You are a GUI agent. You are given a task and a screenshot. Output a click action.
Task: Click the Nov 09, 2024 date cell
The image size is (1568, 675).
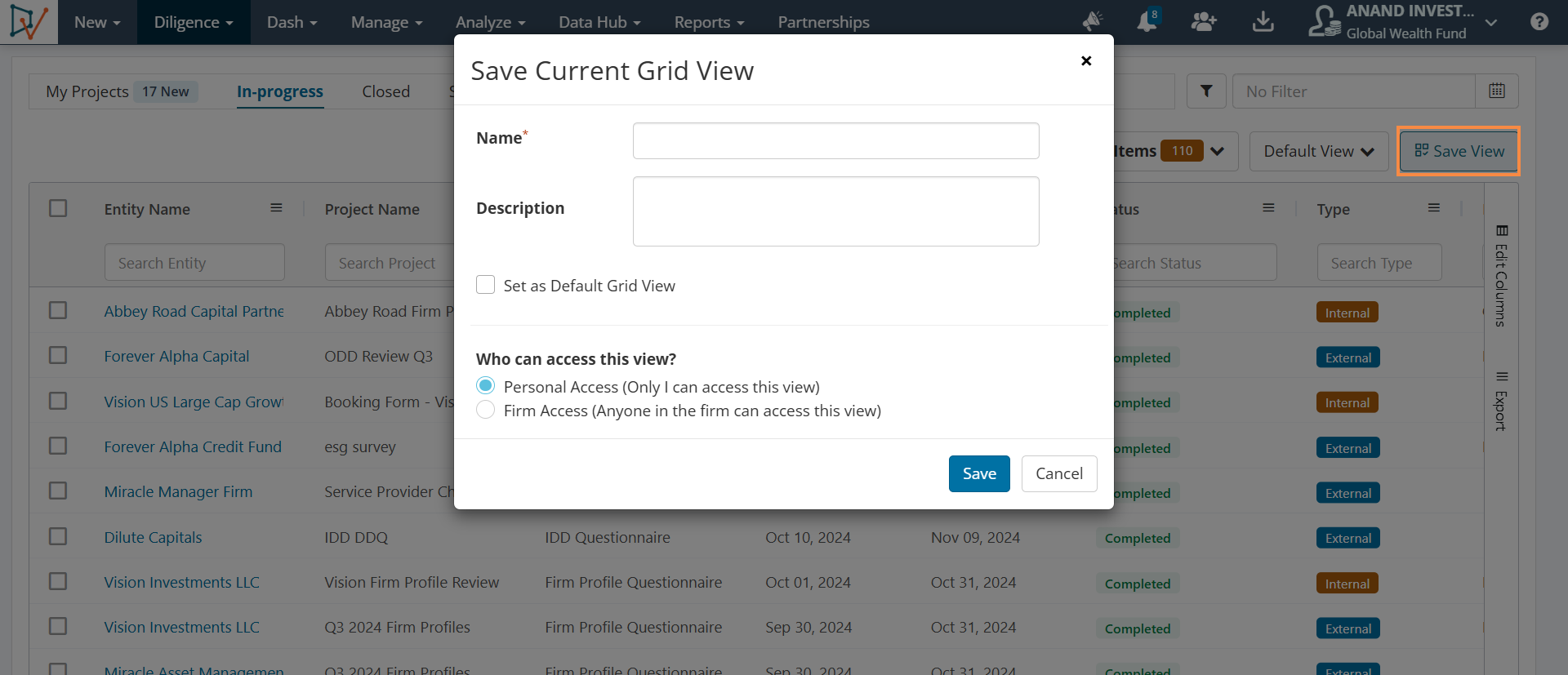click(975, 537)
